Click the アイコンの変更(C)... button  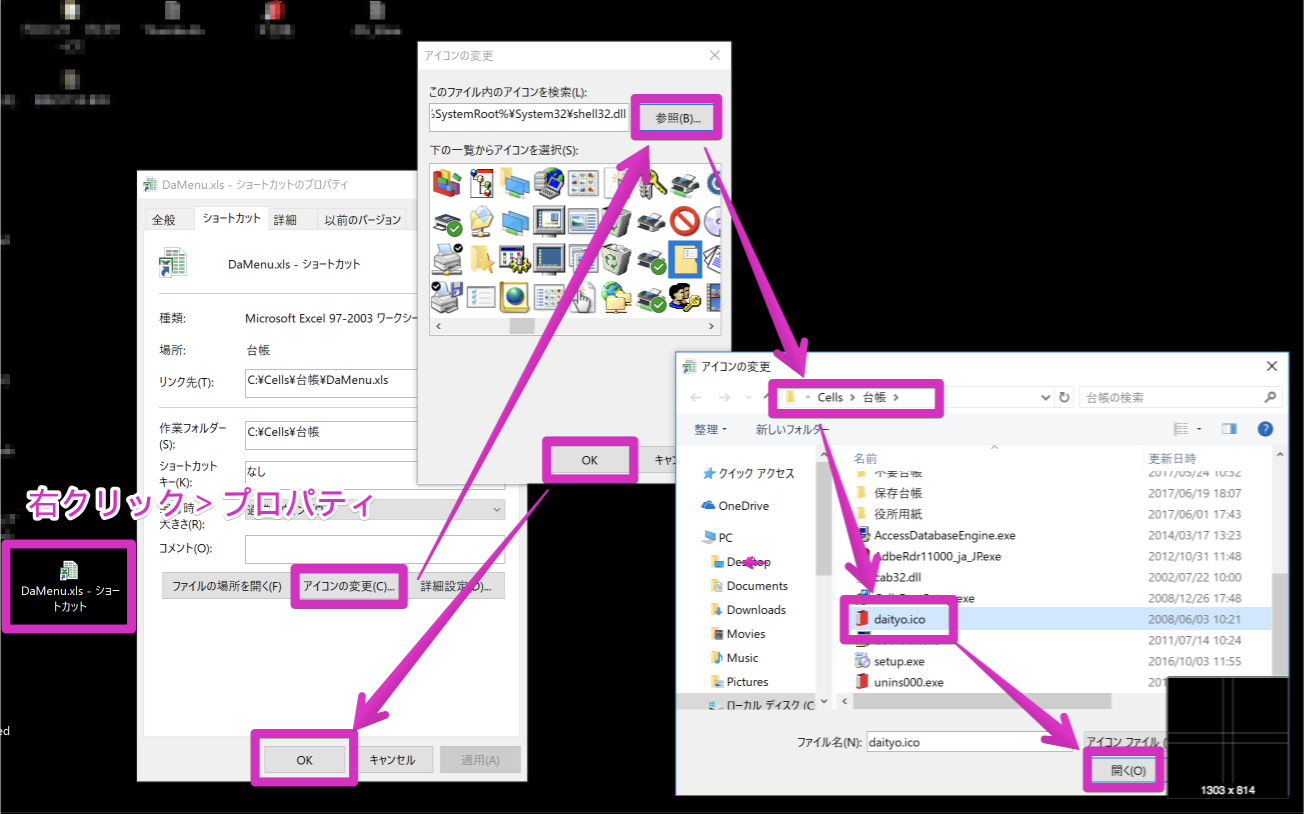(x=349, y=586)
